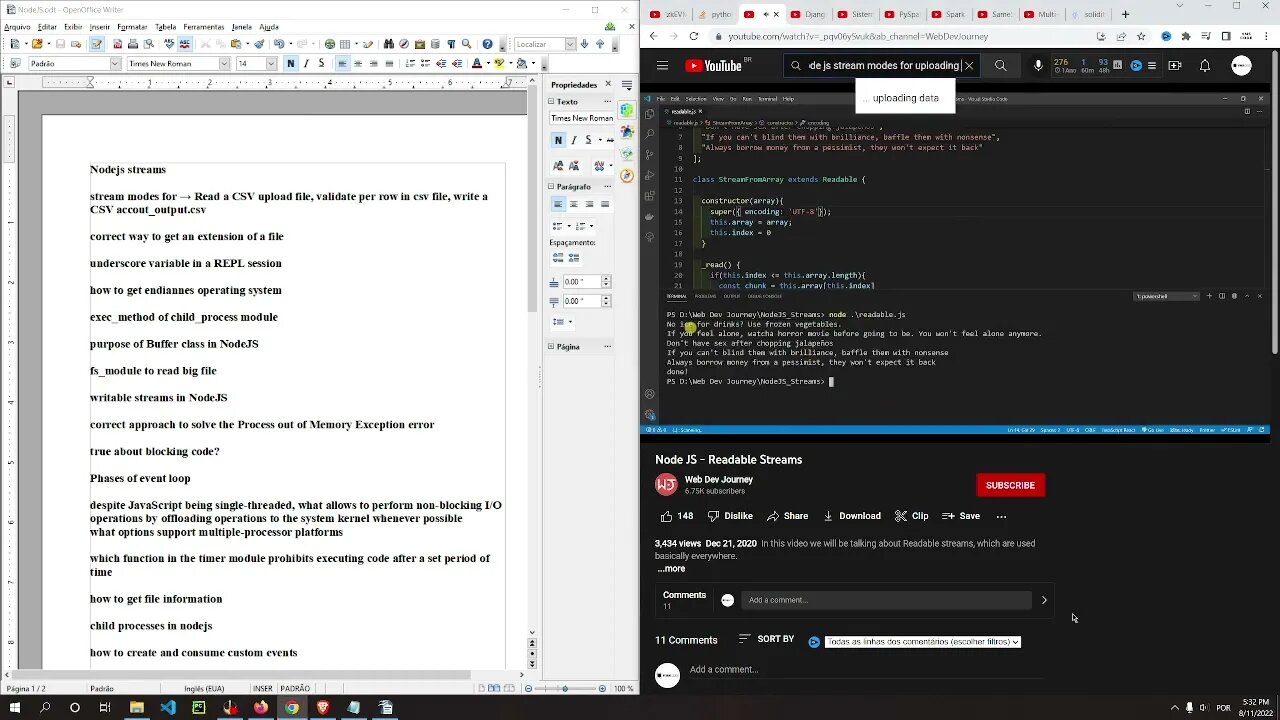Run spelling and grammar check in Writer
Screen dimensions: 1280x720
click(x=169, y=44)
